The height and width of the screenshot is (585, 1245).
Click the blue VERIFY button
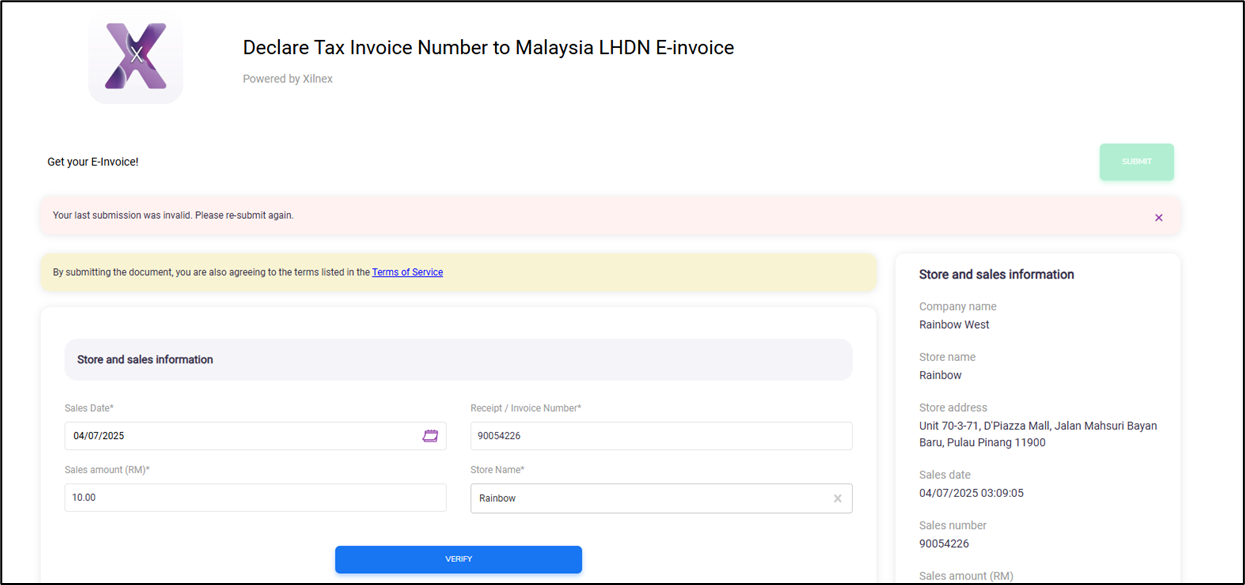pos(458,559)
